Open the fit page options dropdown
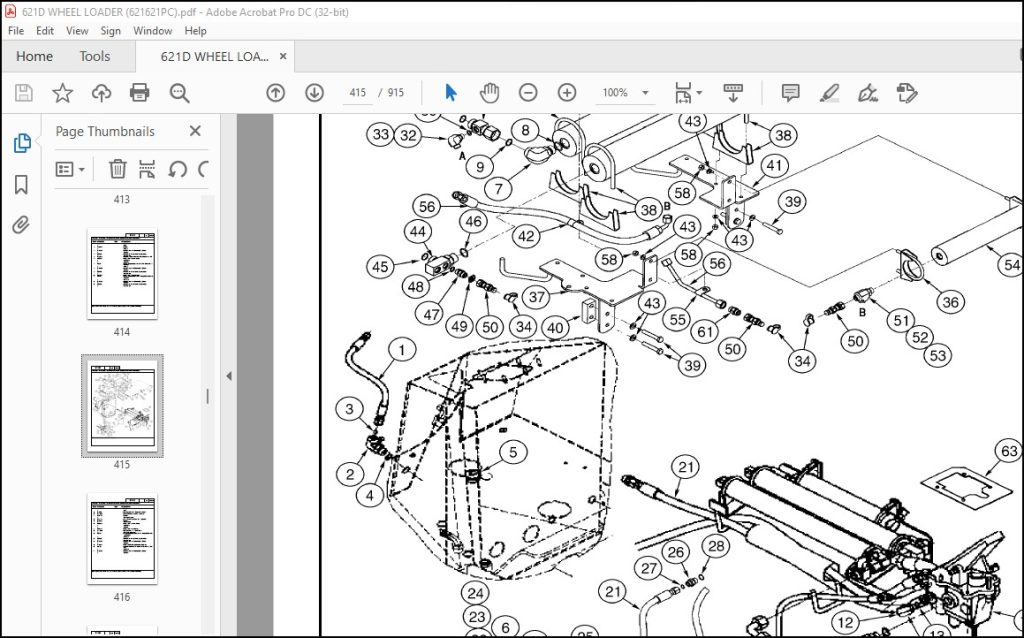 click(x=688, y=93)
